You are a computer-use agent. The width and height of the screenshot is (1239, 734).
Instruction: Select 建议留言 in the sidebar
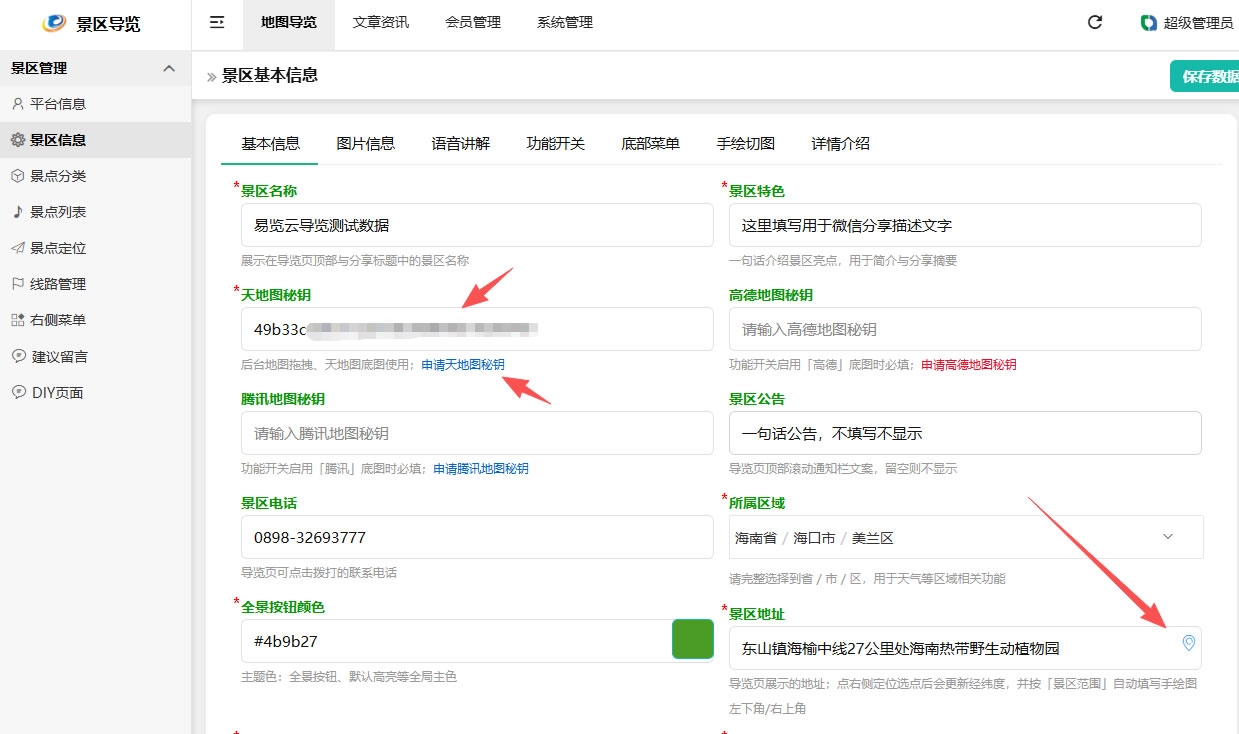tap(95, 356)
